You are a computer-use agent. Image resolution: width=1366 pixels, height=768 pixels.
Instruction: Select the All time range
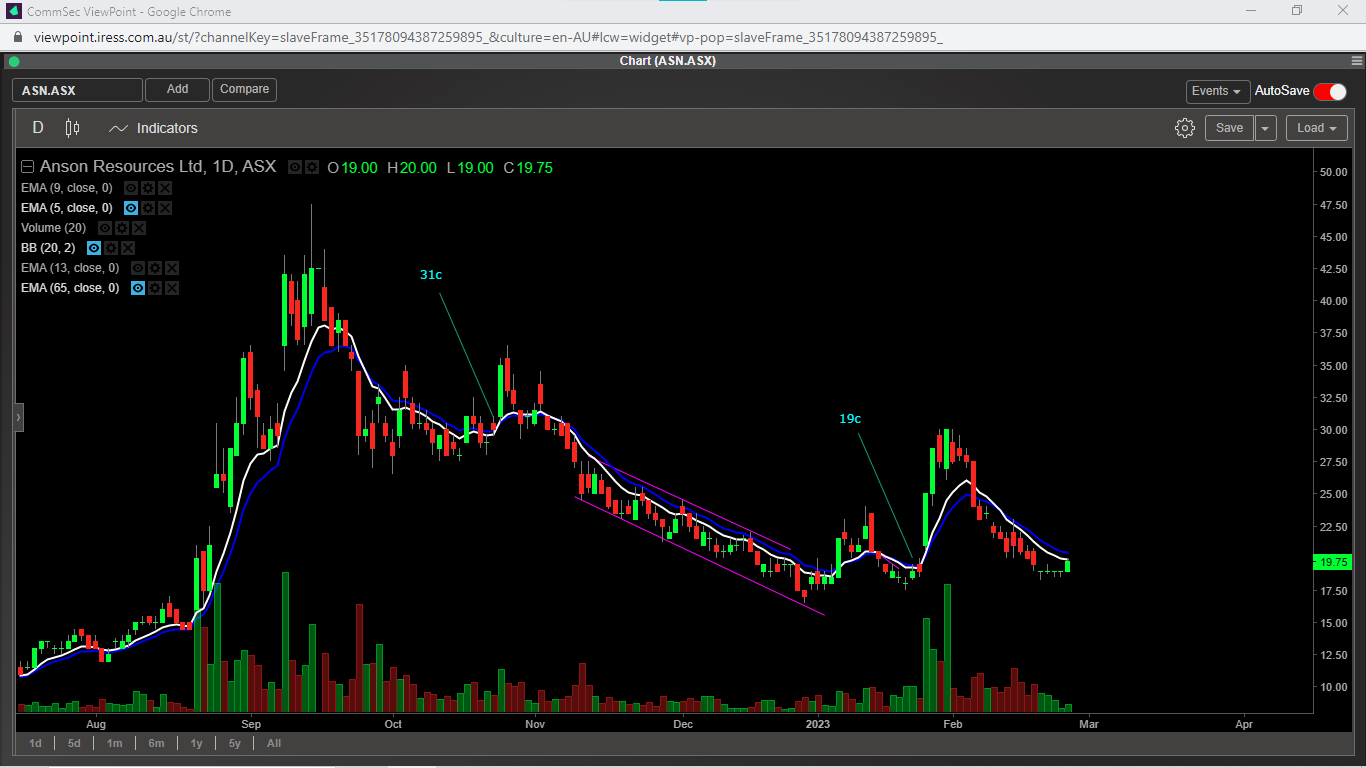tap(273, 743)
